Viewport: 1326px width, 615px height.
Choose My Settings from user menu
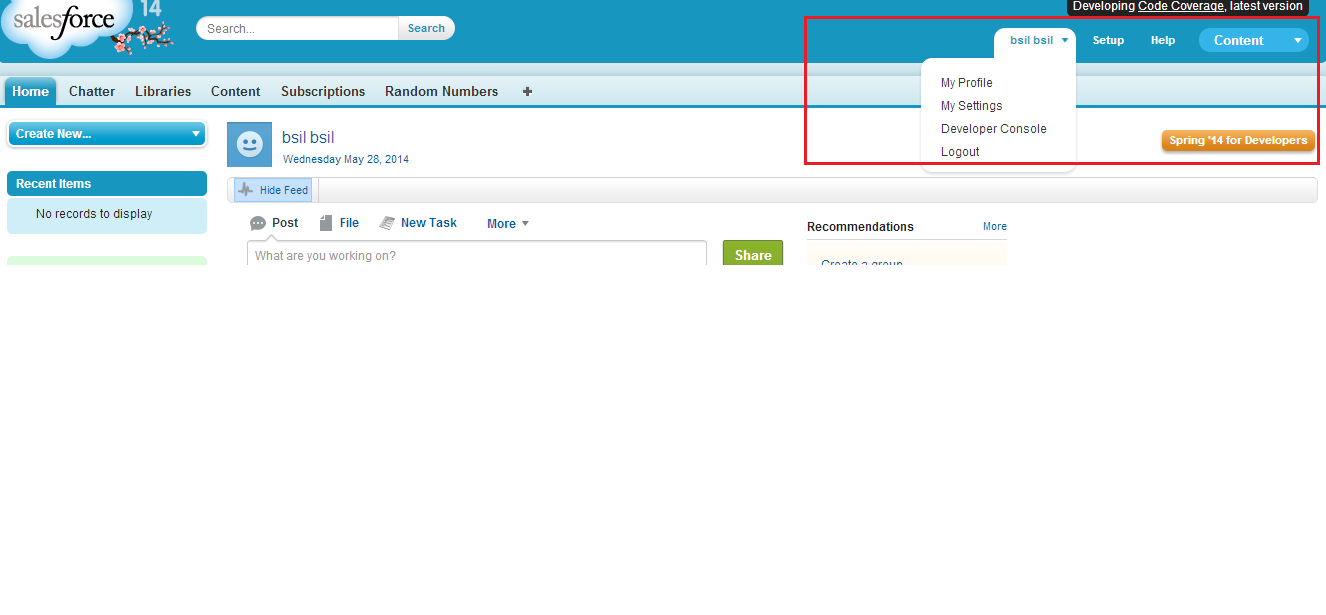[x=972, y=106]
